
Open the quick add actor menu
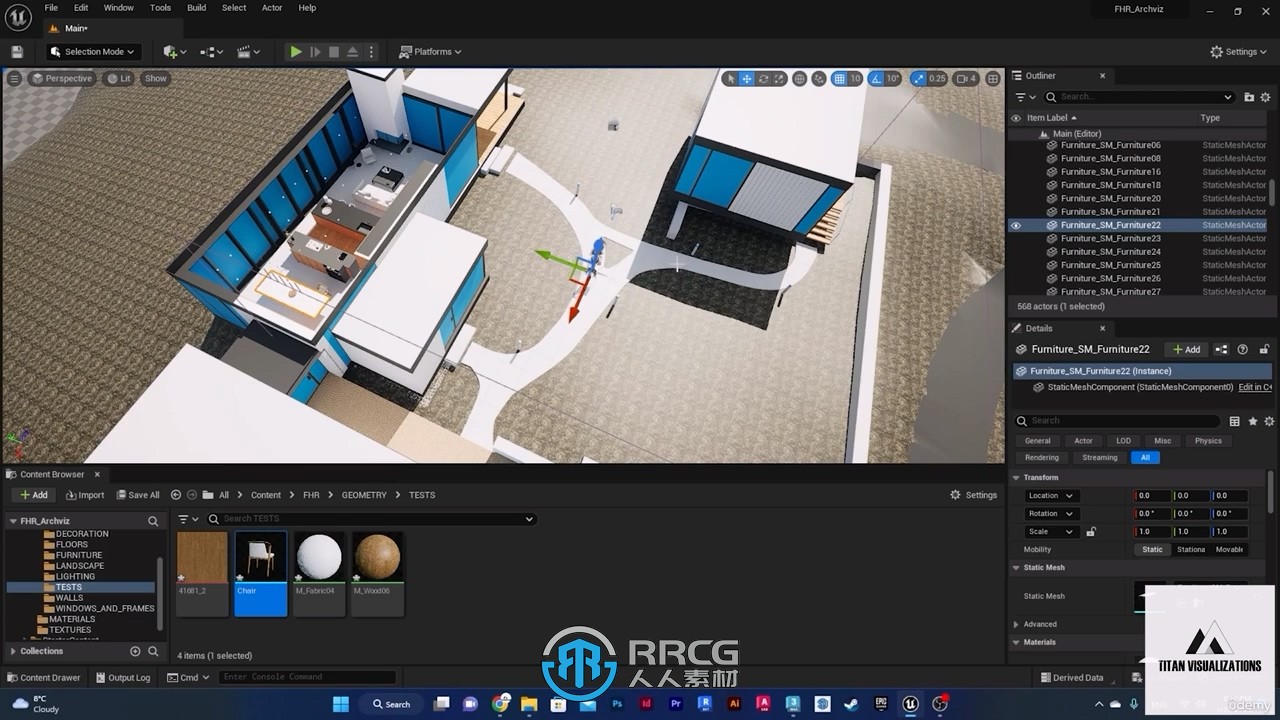[174, 52]
